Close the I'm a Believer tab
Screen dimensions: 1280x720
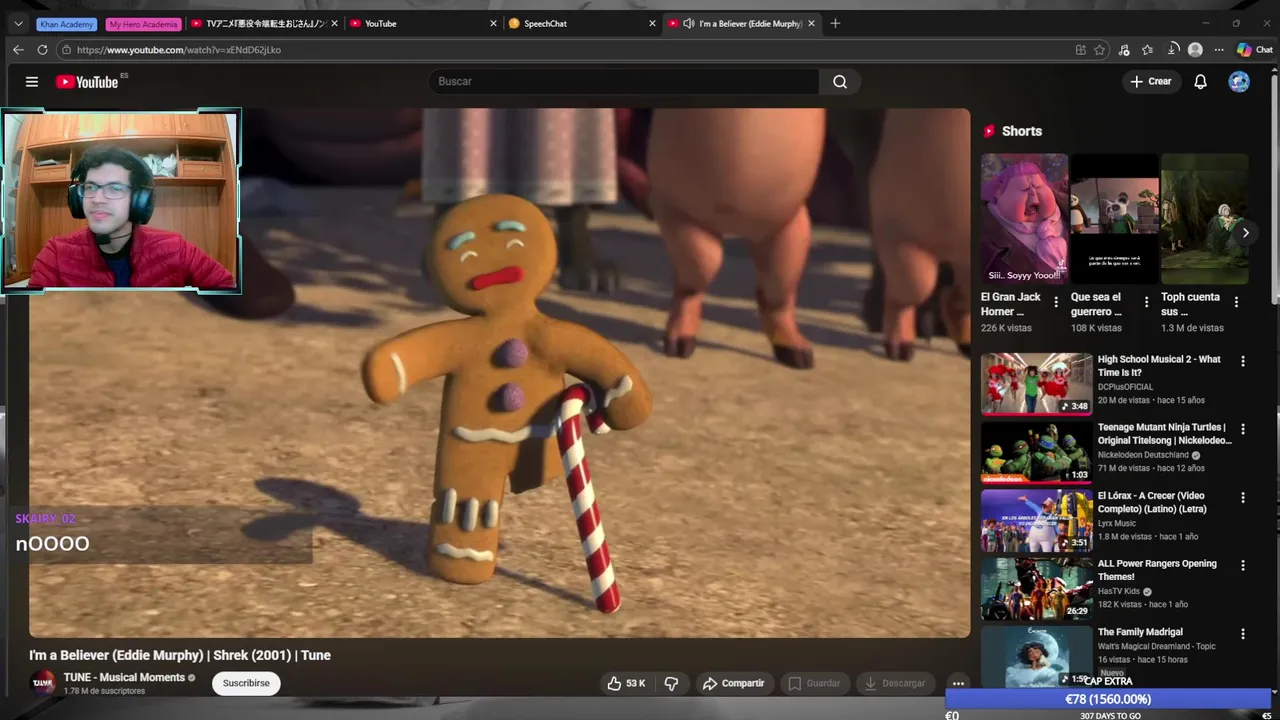click(x=811, y=24)
